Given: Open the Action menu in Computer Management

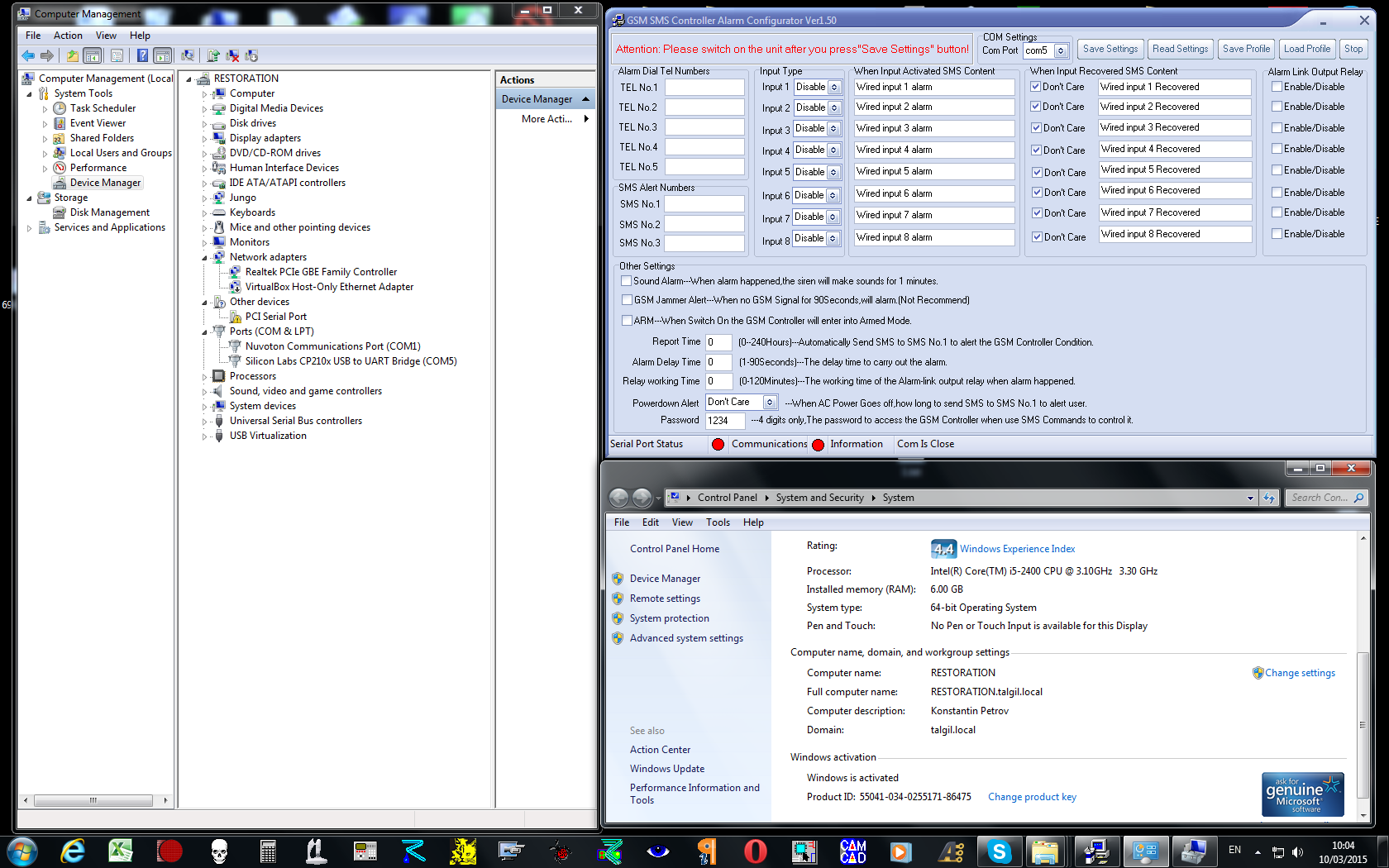Looking at the screenshot, I should 68,36.
